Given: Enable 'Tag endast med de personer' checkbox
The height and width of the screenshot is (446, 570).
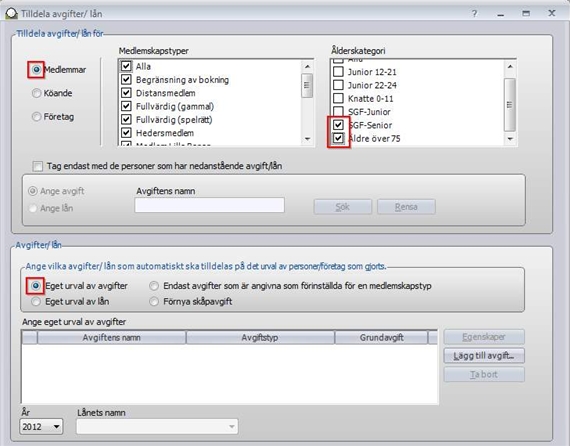Looking at the screenshot, I should [37, 166].
